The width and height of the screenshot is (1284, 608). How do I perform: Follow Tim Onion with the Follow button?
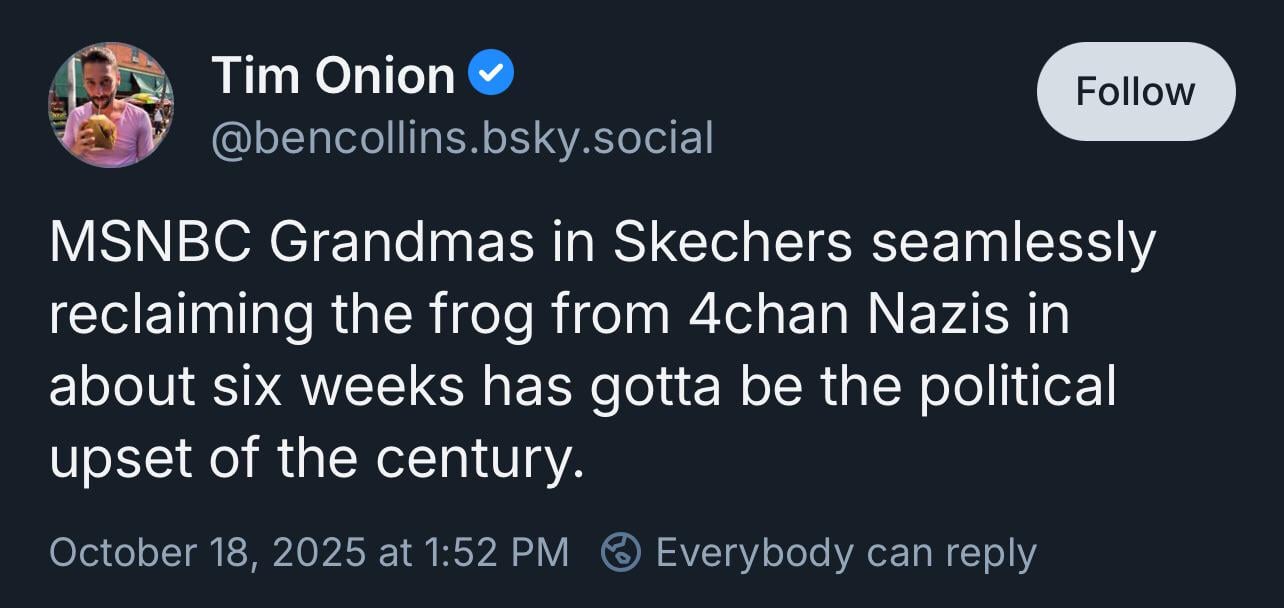point(1135,92)
